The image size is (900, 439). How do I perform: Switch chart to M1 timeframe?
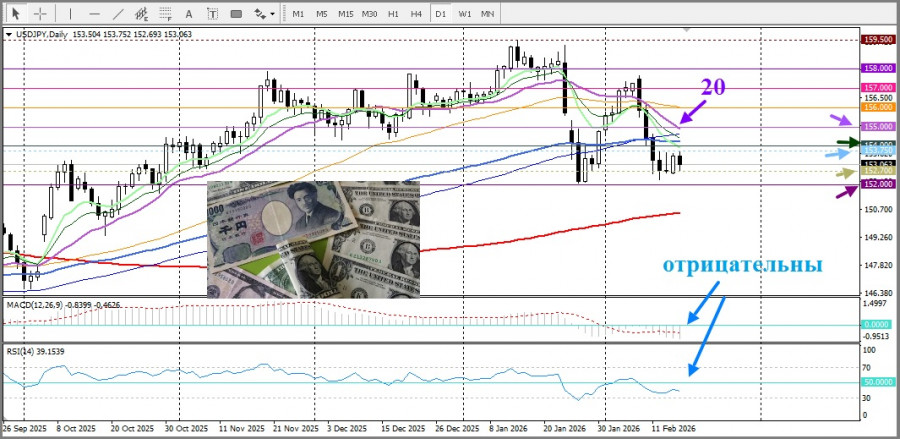point(298,13)
